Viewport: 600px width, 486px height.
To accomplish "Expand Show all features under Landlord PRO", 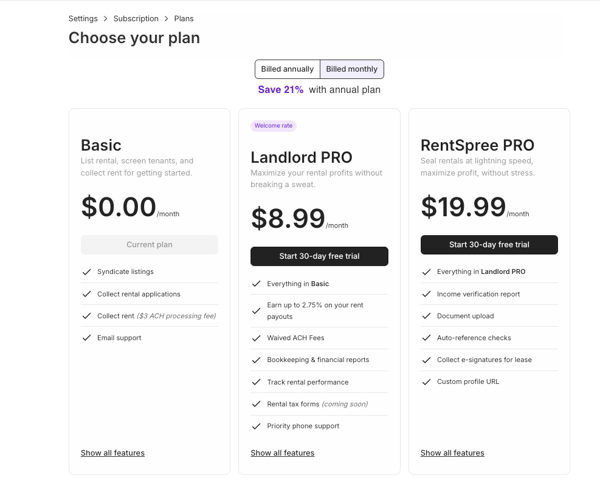I will pyautogui.click(x=282, y=453).
